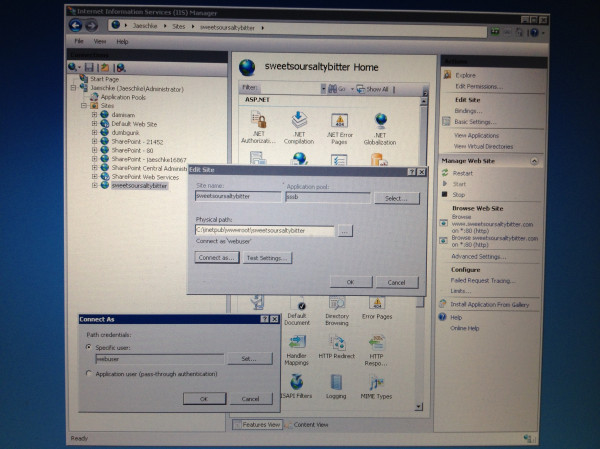
Task: Click Install Application From Gallery link
Action: [x=489, y=305]
